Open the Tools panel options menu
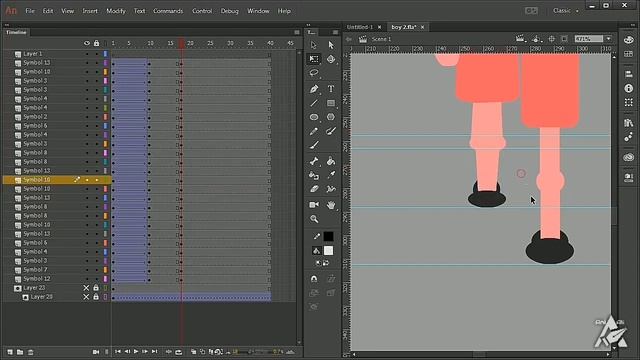The image size is (640, 360). pyautogui.click(x=335, y=32)
